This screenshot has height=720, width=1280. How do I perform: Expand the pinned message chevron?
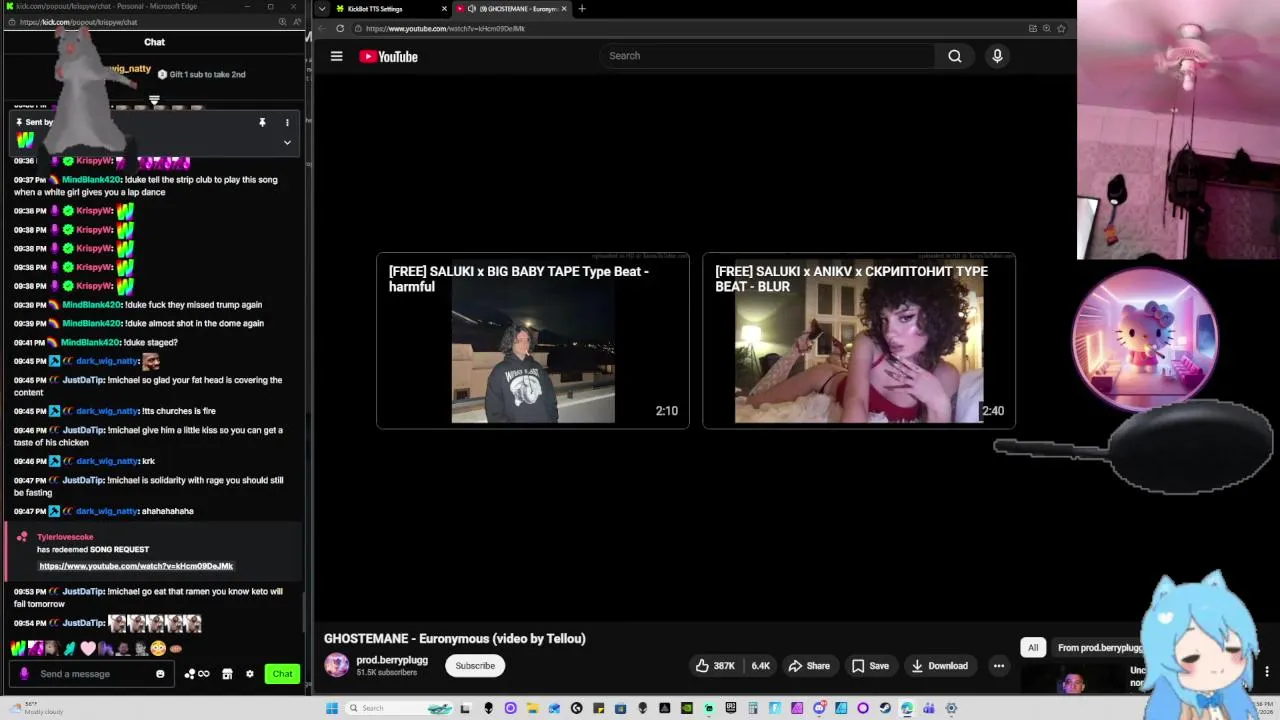287,142
